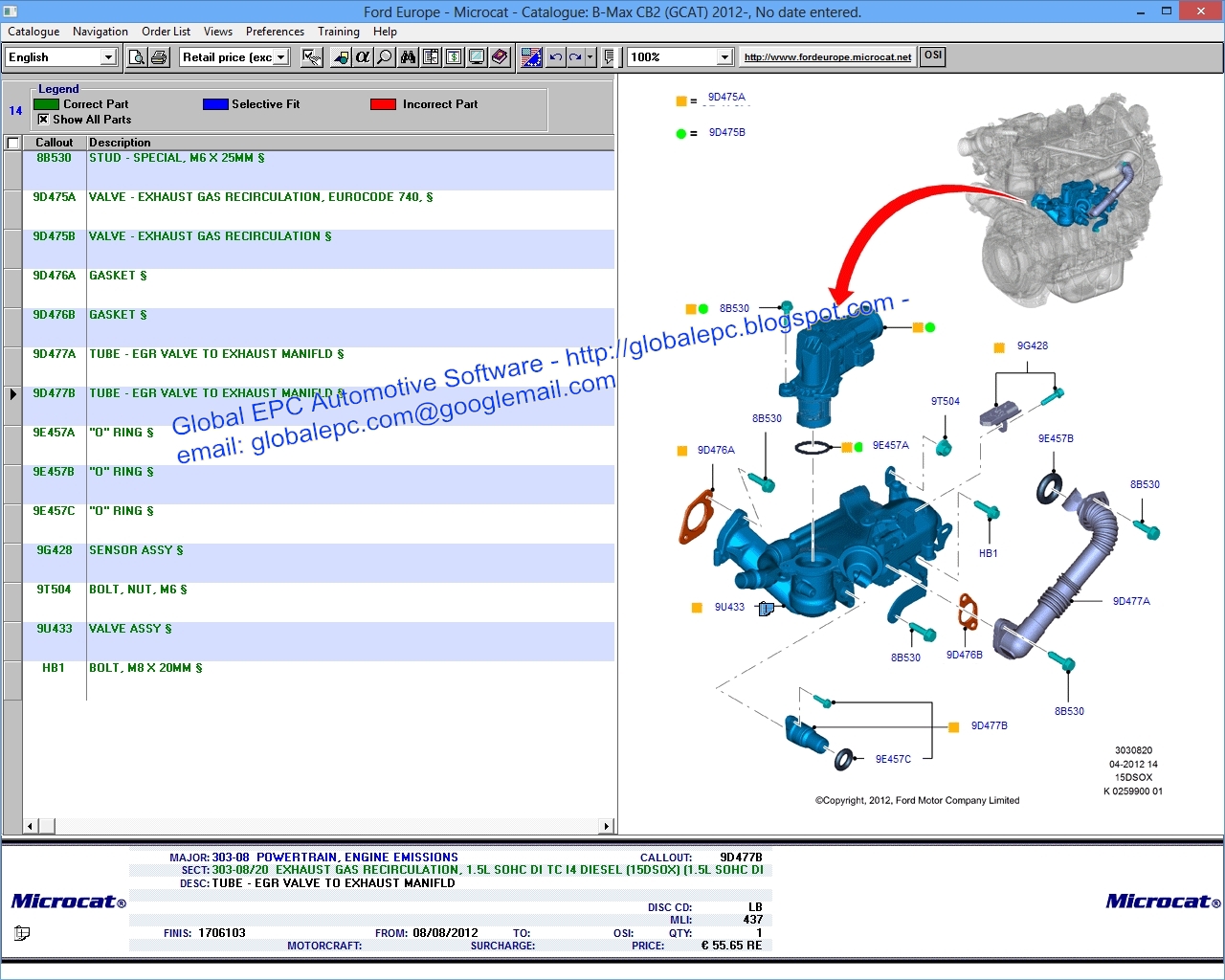Open the print preview tool
The height and width of the screenshot is (980, 1225).
[x=137, y=56]
